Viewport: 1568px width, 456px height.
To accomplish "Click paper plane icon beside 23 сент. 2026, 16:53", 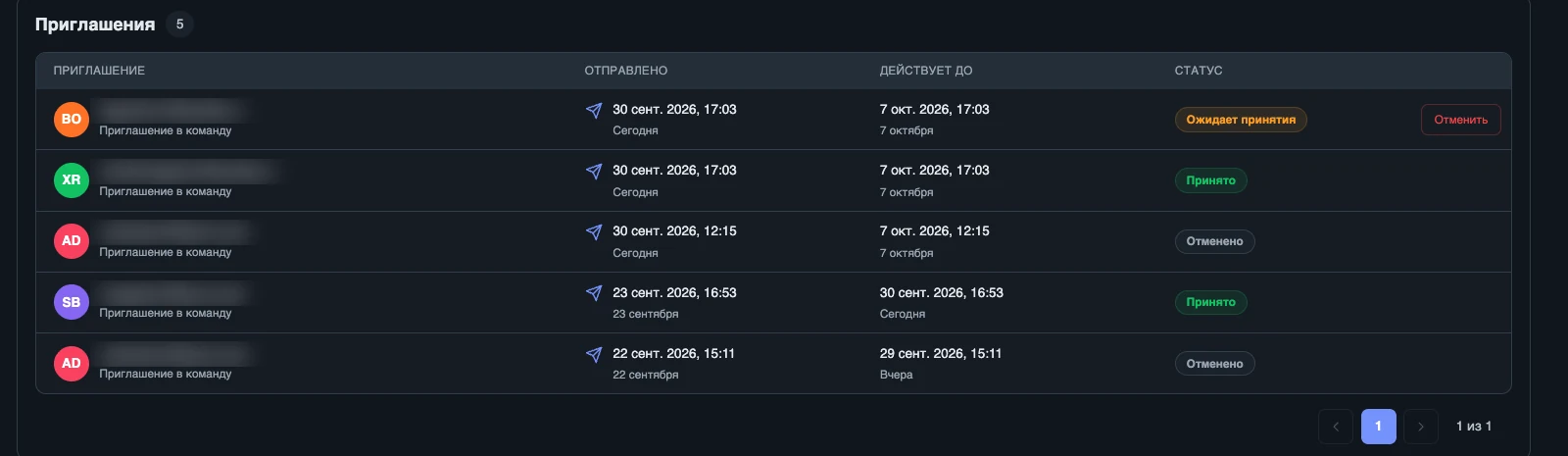I will coord(594,293).
